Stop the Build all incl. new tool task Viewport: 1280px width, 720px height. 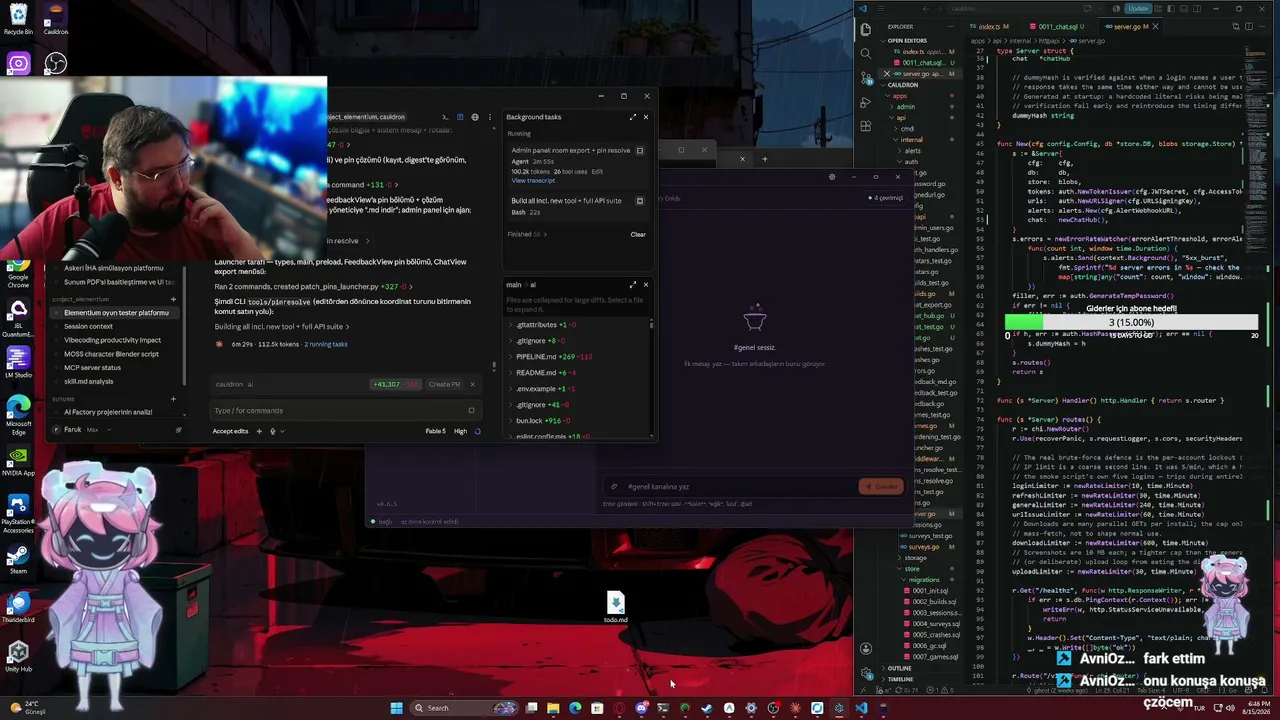[640, 200]
